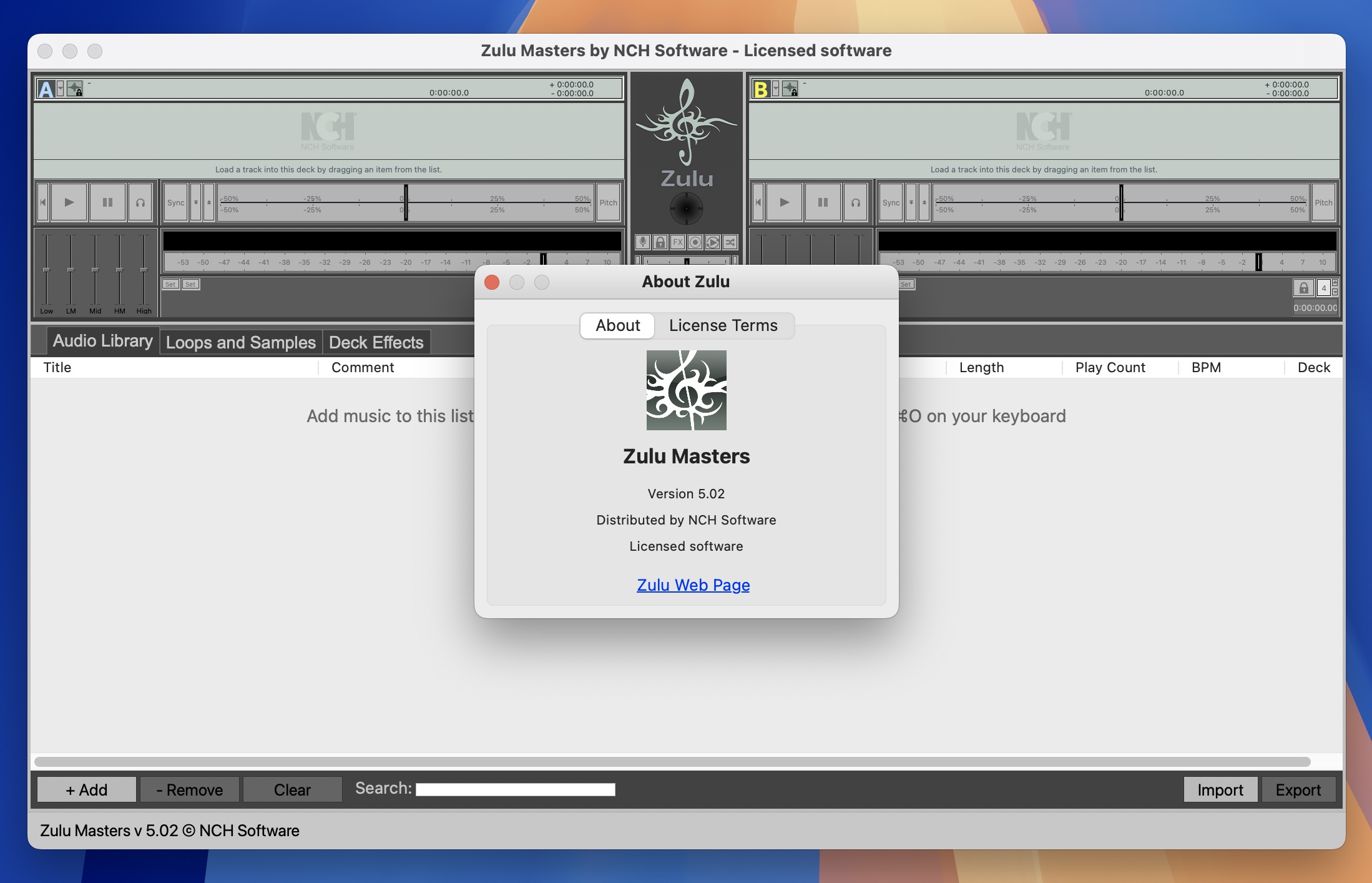The height and width of the screenshot is (883, 1372).
Task: Click the black jog wheel under Zulu logo
Action: [x=686, y=208]
